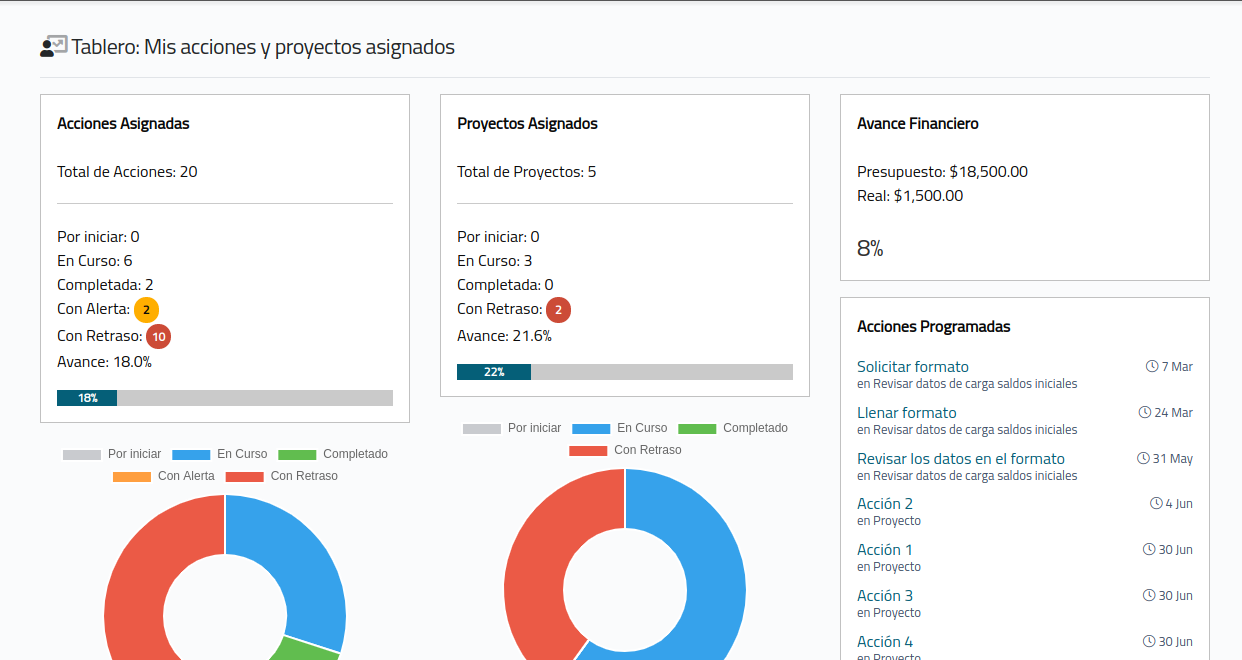Toggle the Con Alerta legend in actions chart
The height and width of the screenshot is (660, 1242).
[164, 476]
